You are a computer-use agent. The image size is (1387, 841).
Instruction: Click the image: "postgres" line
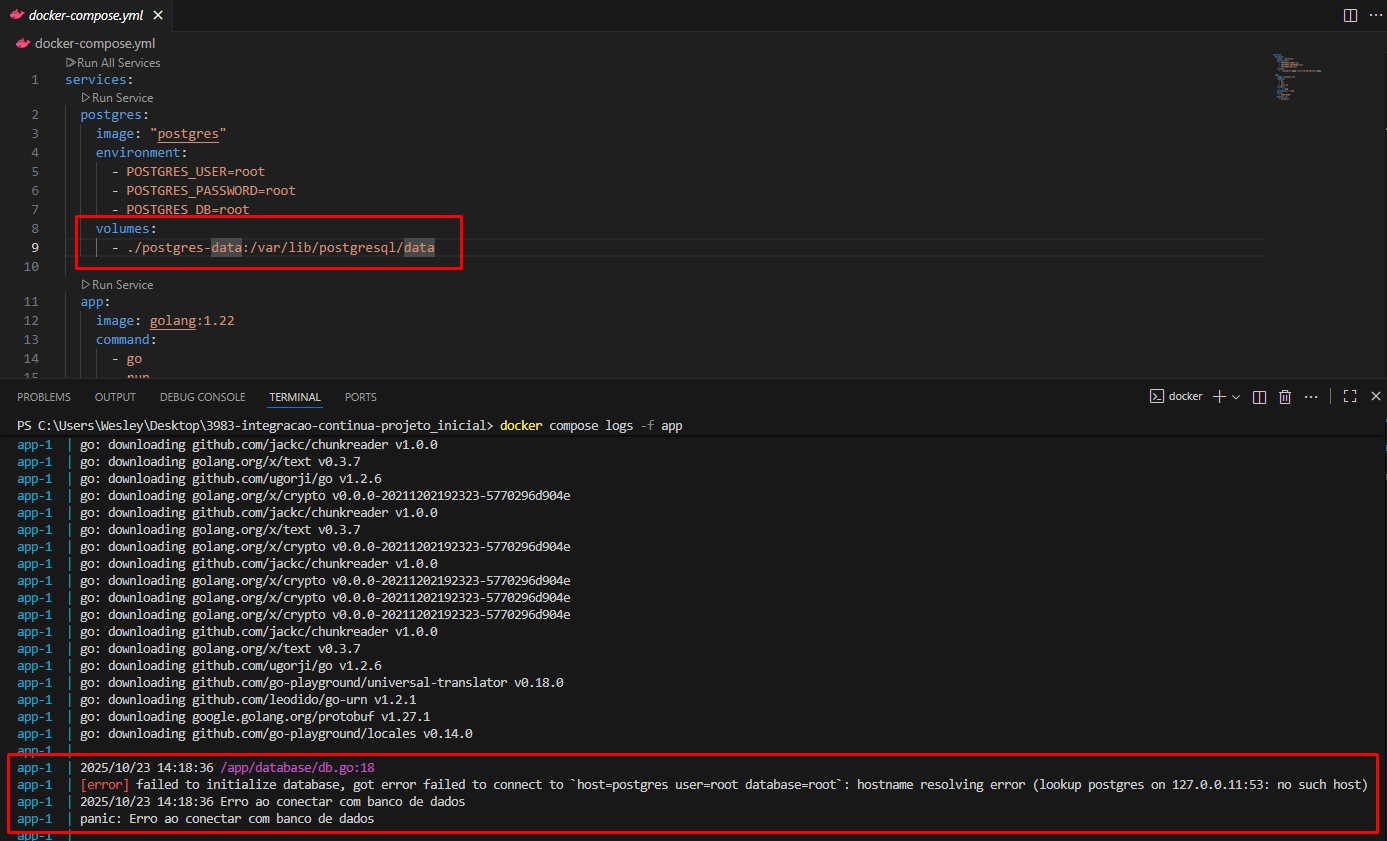[x=163, y=133]
